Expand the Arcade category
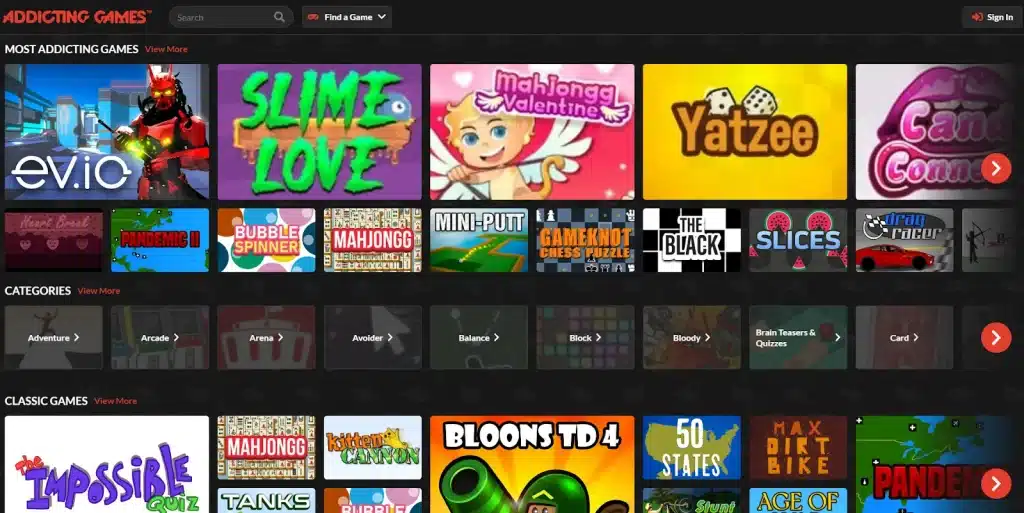Image resolution: width=1024 pixels, height=513 pixels. [160, 337]
